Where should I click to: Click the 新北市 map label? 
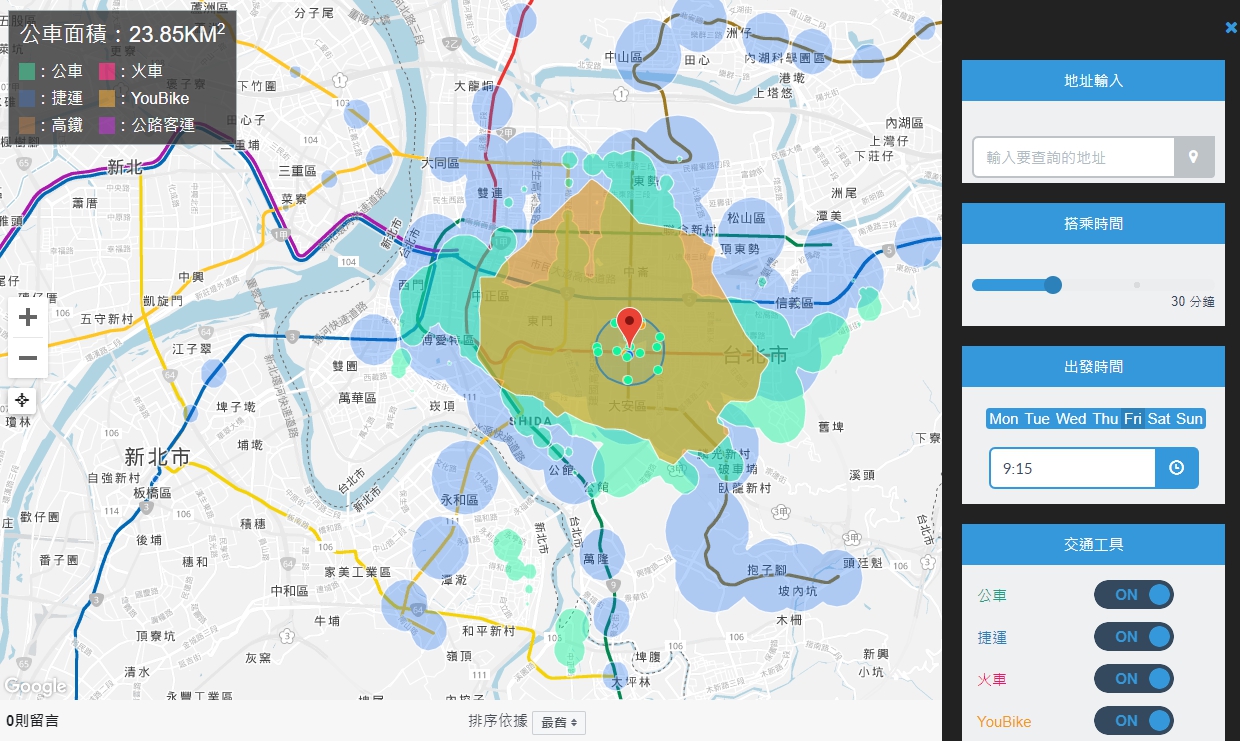click(157, 457)
